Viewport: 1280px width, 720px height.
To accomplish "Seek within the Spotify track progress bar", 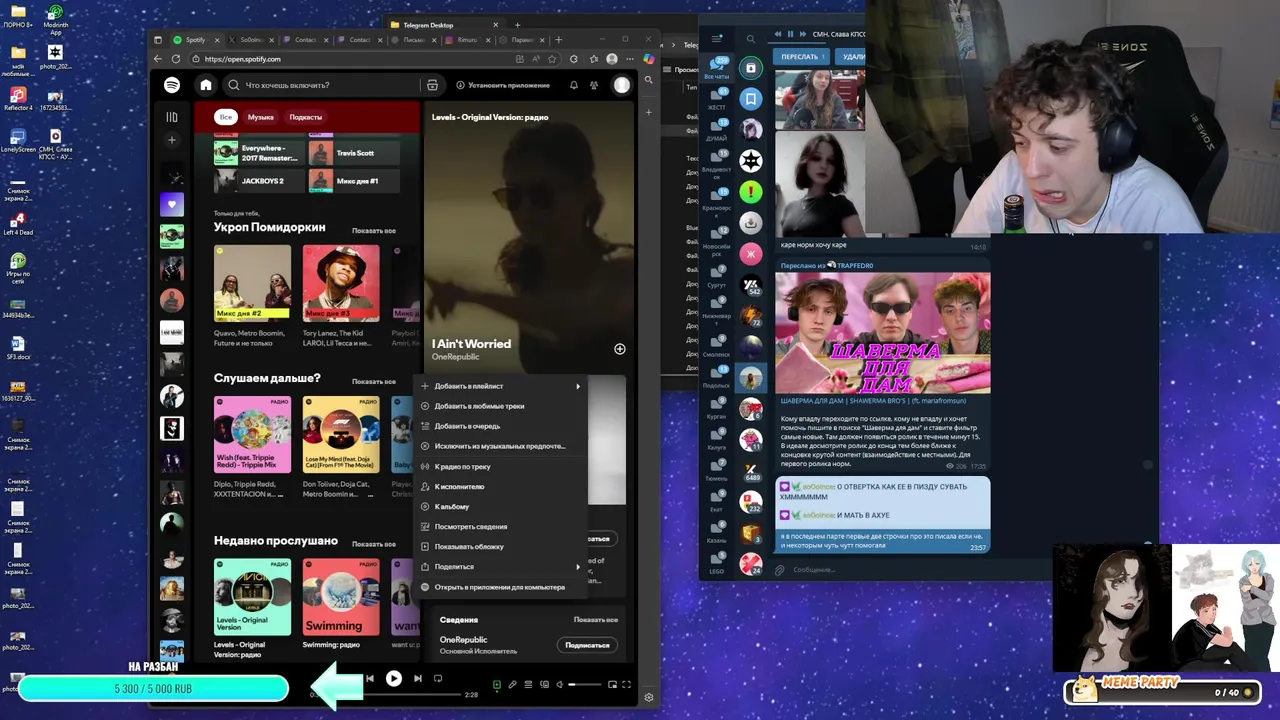I will 388,694.
